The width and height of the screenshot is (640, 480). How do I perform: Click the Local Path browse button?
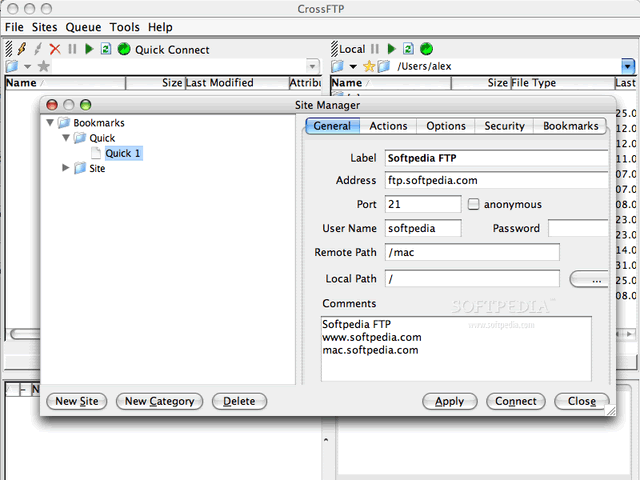(x=589, y=280)
